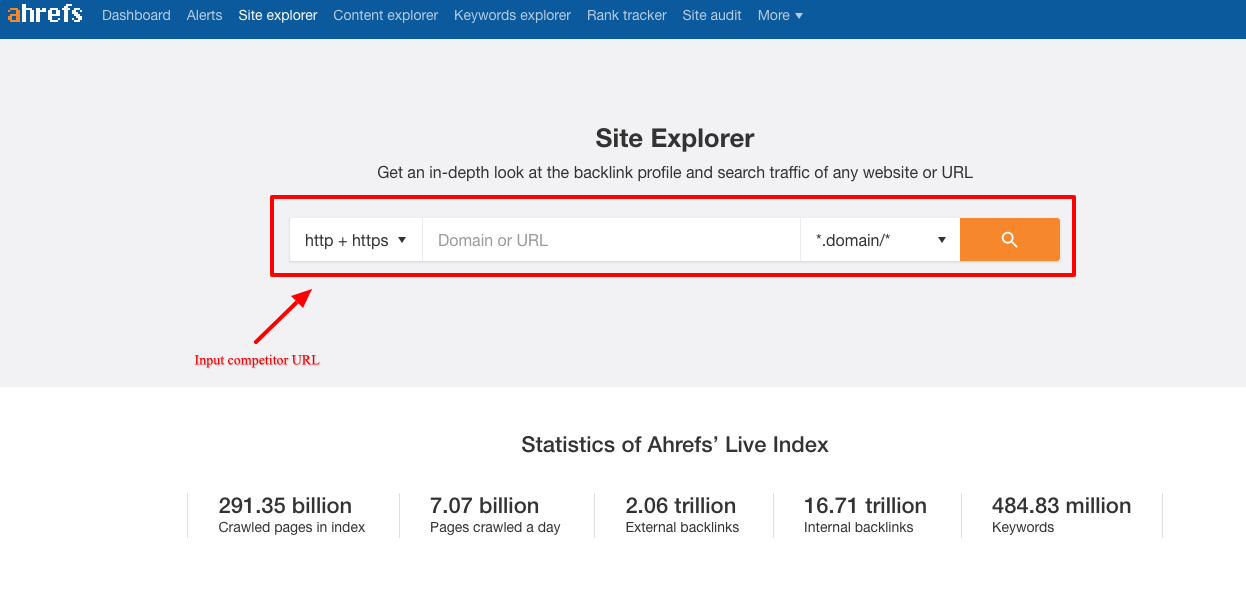Switch to Keywords explorer

point(512,15)
